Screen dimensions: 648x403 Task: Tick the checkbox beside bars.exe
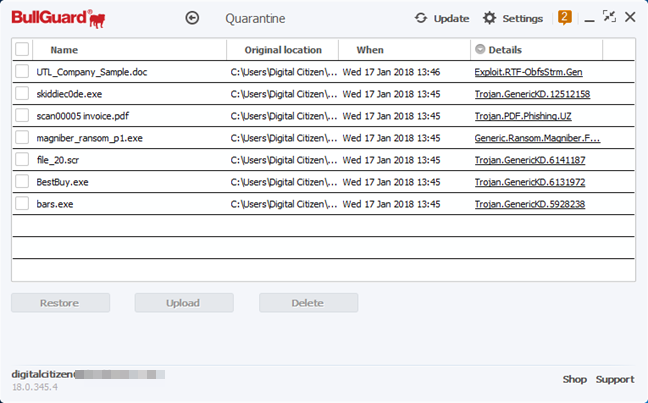22,204
